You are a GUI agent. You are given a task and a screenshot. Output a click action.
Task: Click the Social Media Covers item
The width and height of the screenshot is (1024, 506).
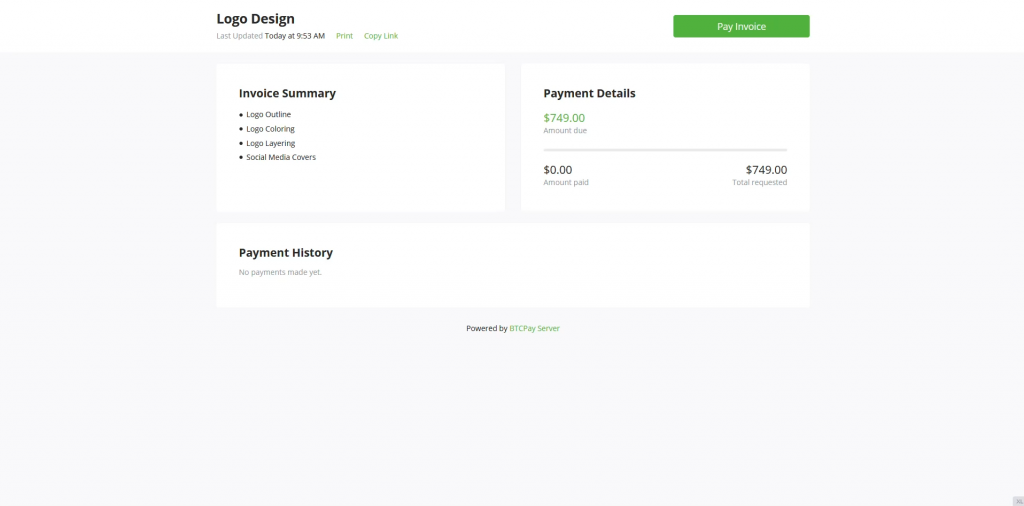click(x=281, y=157)
